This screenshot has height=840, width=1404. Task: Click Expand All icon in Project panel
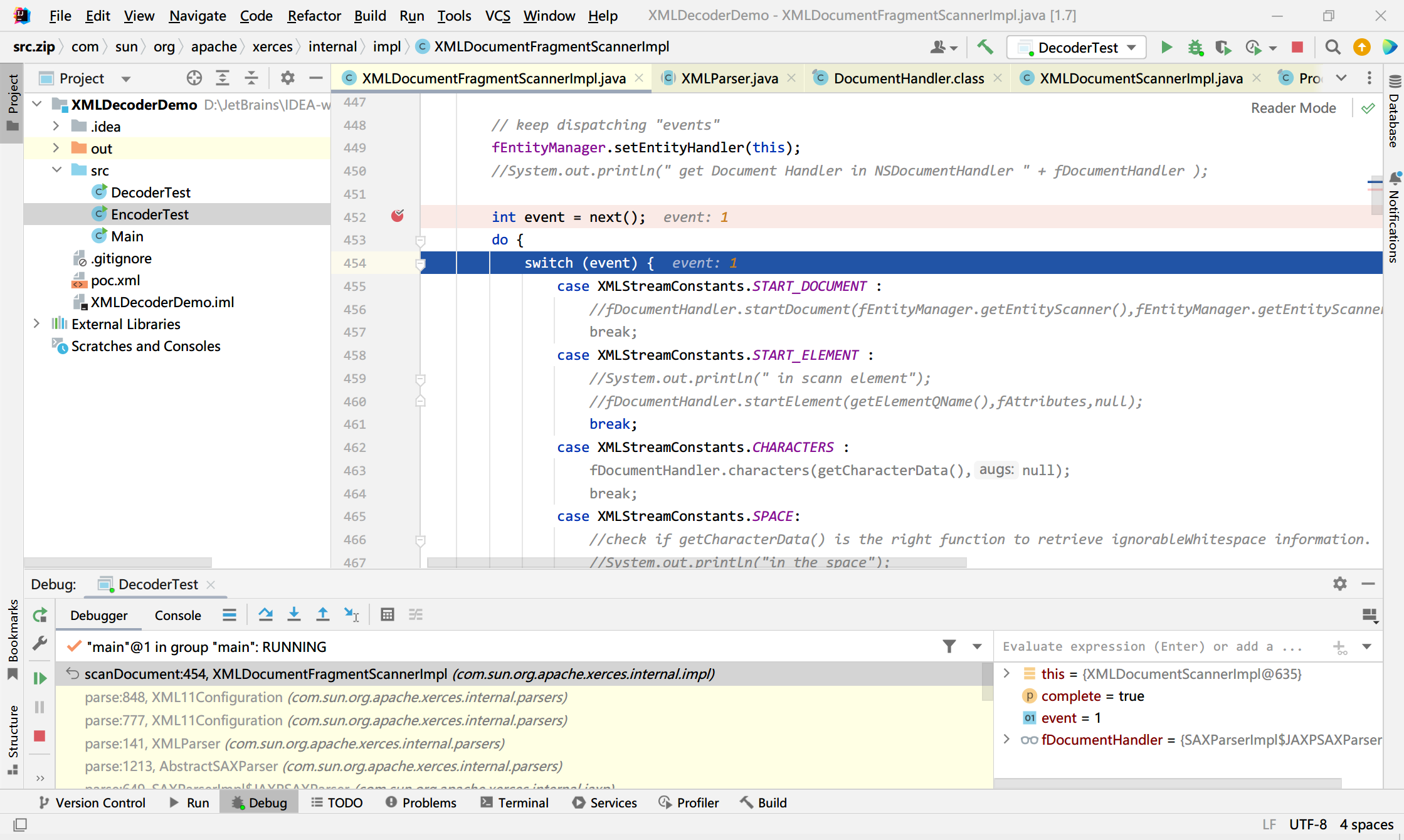point(223,78)
